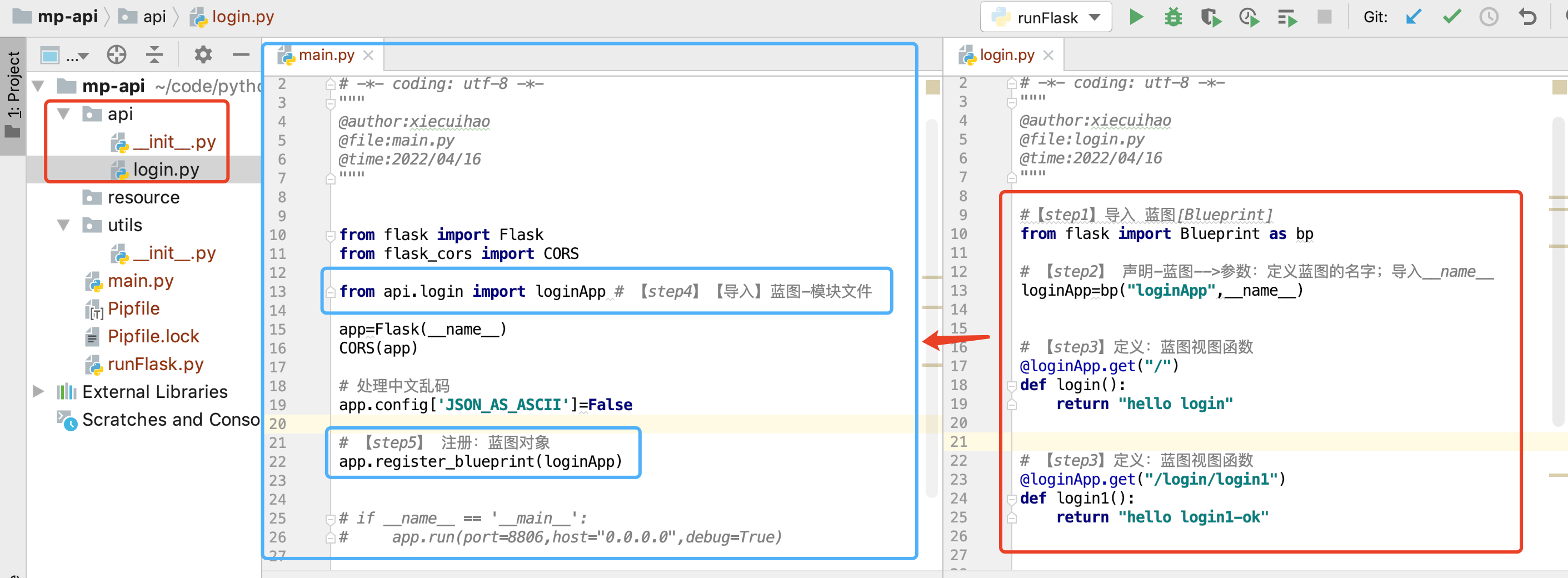Click login.py breadcrumb in navigation bar
This screenshot has height=578, width=1568.
[231, 17]
